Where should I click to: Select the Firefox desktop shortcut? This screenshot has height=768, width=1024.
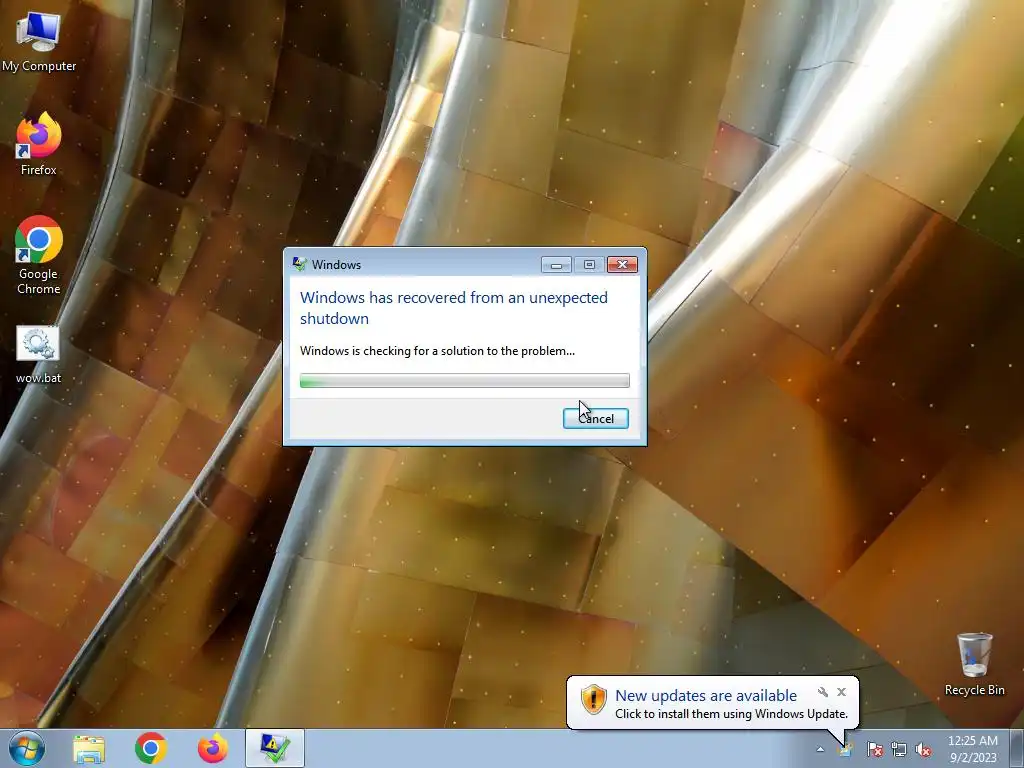(39, 144)
